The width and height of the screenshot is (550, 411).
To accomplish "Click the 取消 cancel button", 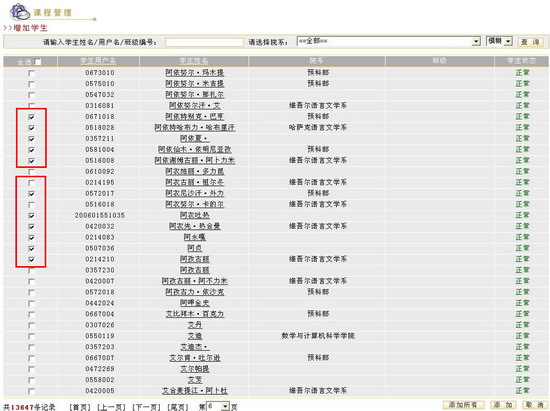I will (x=535, y=405).
